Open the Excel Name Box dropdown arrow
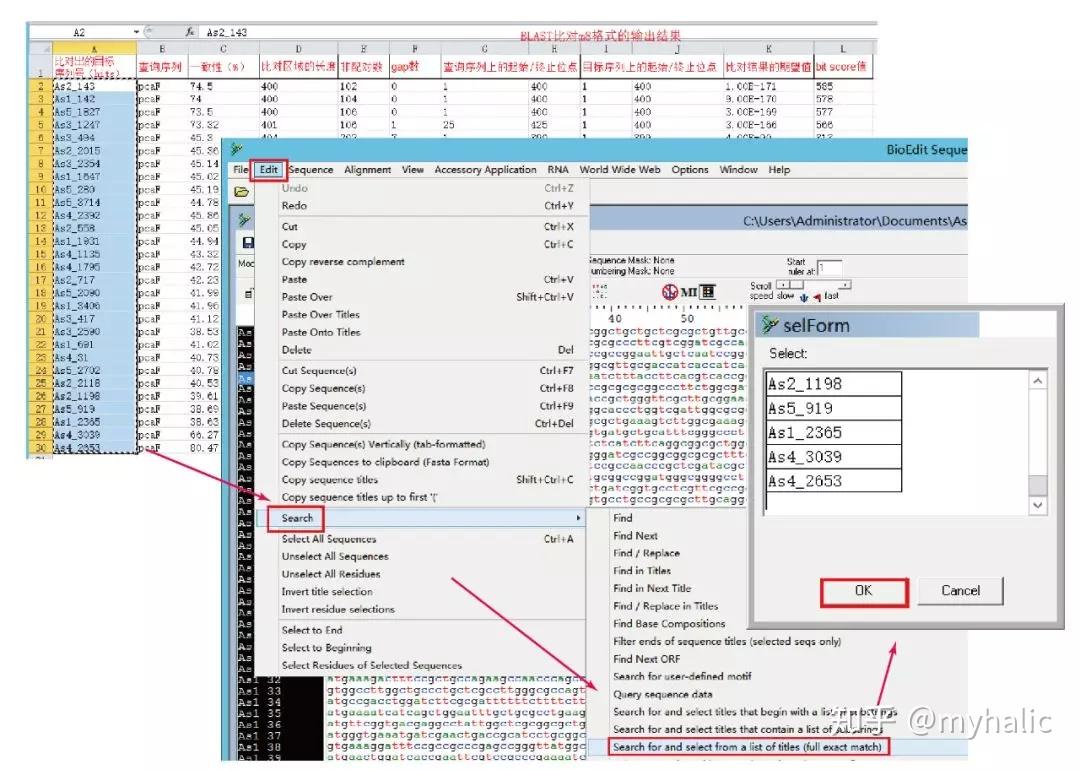 (x=136, y=32)
